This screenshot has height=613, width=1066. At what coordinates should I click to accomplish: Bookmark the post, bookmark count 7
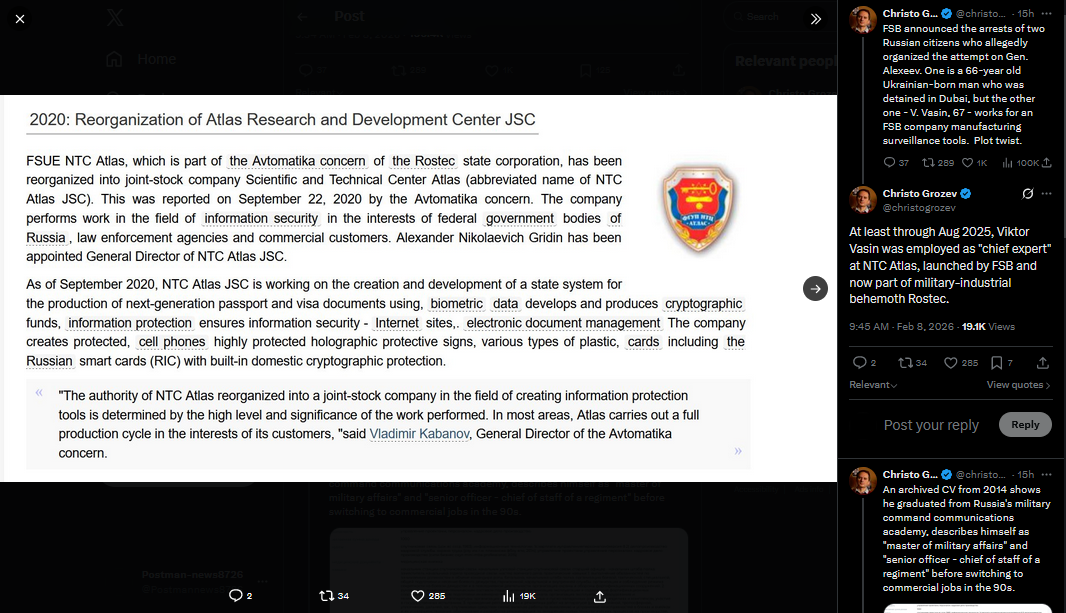pyautogui.click(x=1001, y=363)
